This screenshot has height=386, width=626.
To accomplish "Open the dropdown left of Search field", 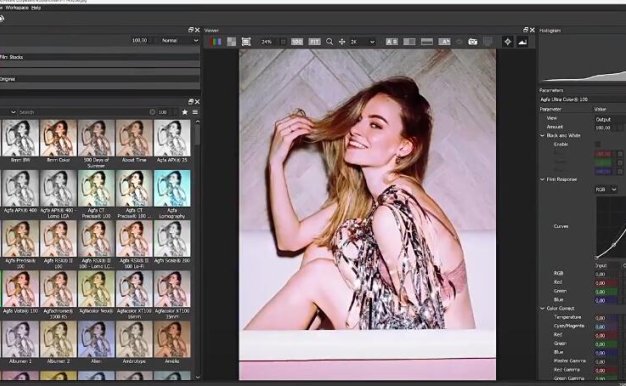I will (13, 112).
